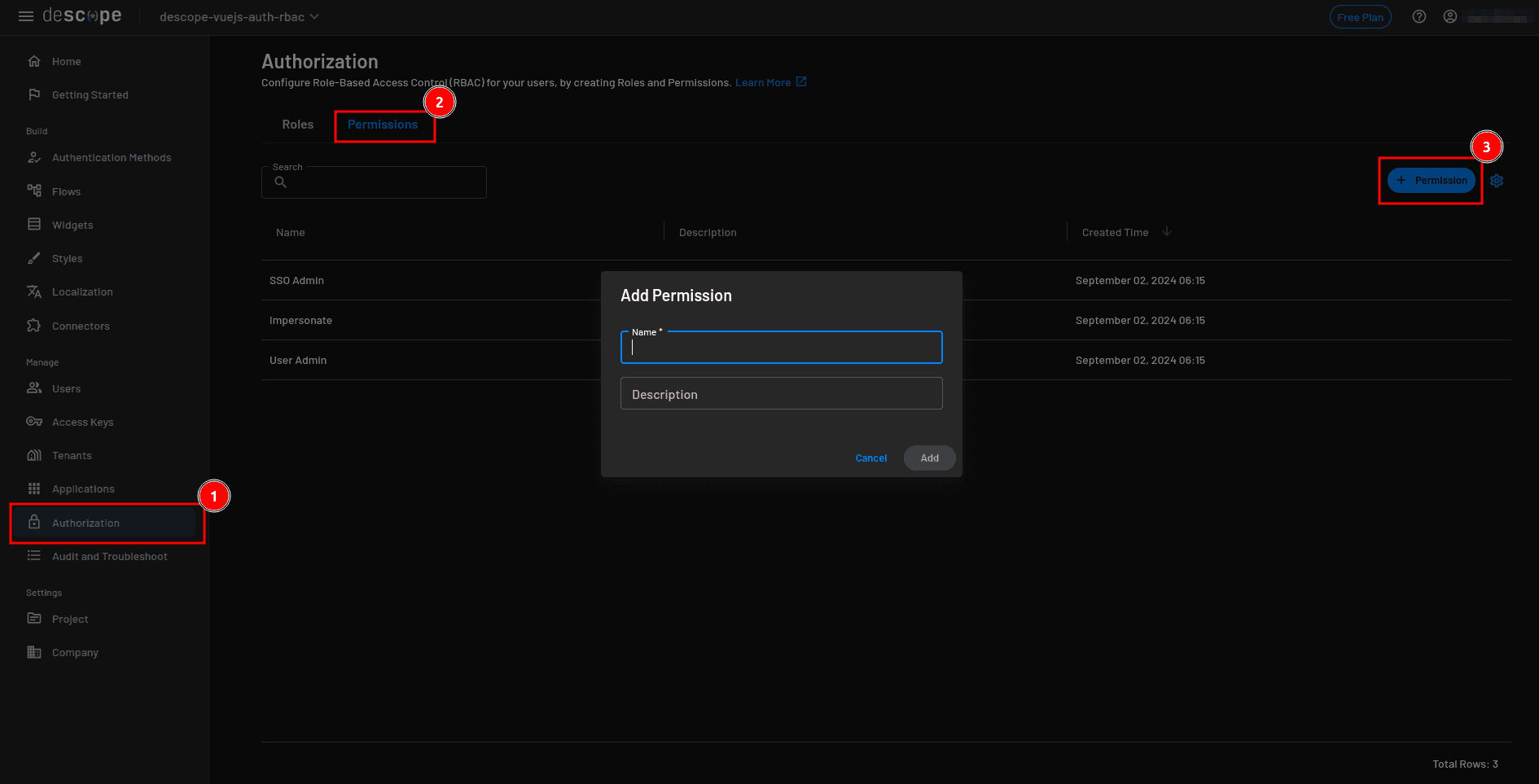Open the Learn More link

tap(764, 81)
